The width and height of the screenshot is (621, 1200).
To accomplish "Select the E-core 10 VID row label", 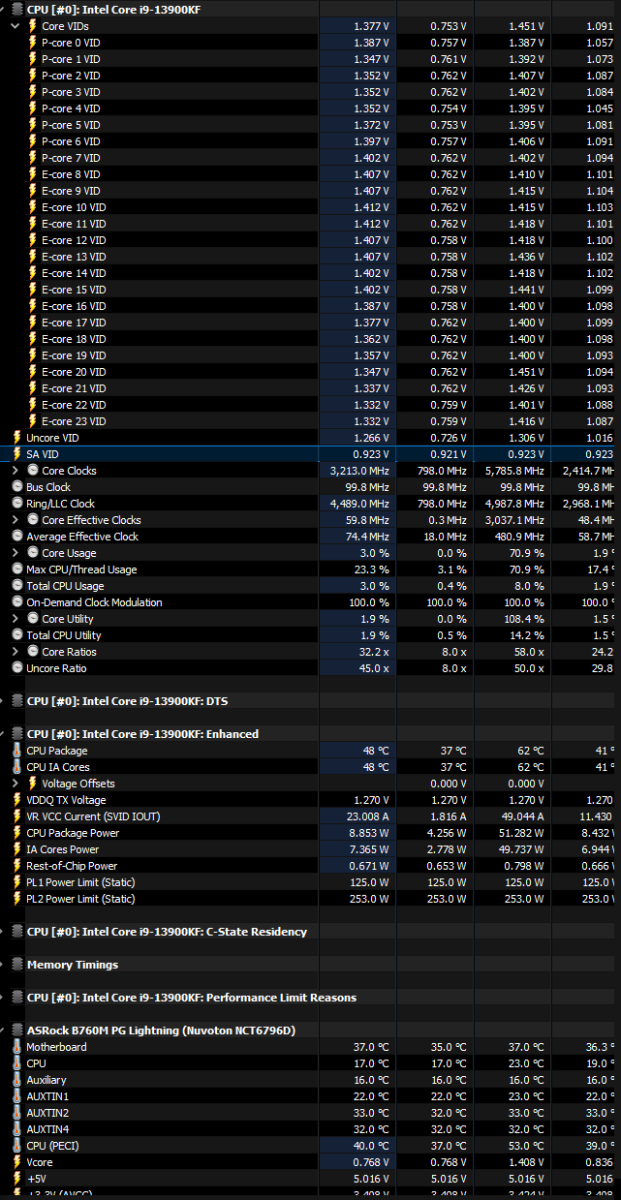I will (x=74, y=207).
